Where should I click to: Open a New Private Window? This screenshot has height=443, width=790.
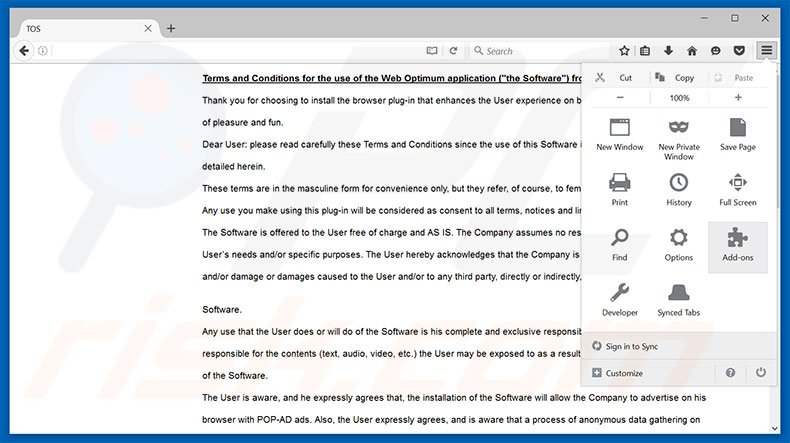(679, 139)
